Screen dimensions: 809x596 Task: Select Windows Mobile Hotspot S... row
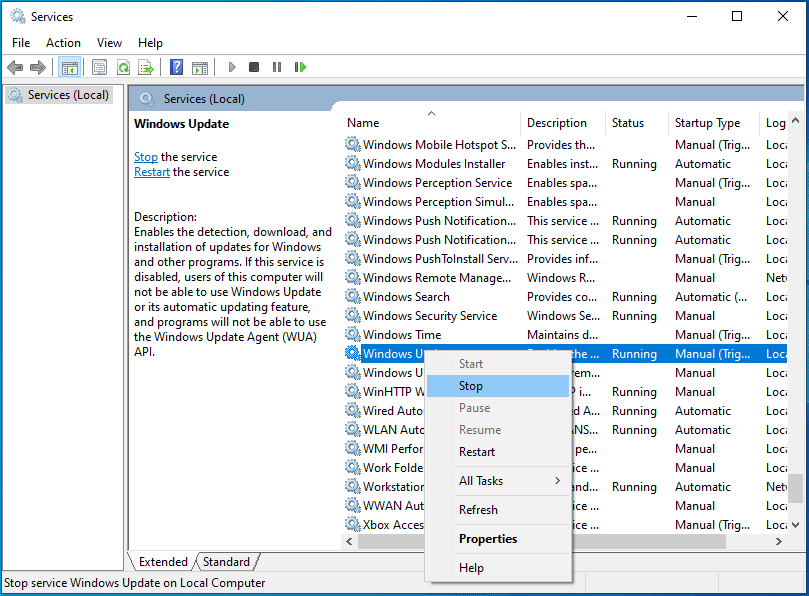[x=565, y=144]
